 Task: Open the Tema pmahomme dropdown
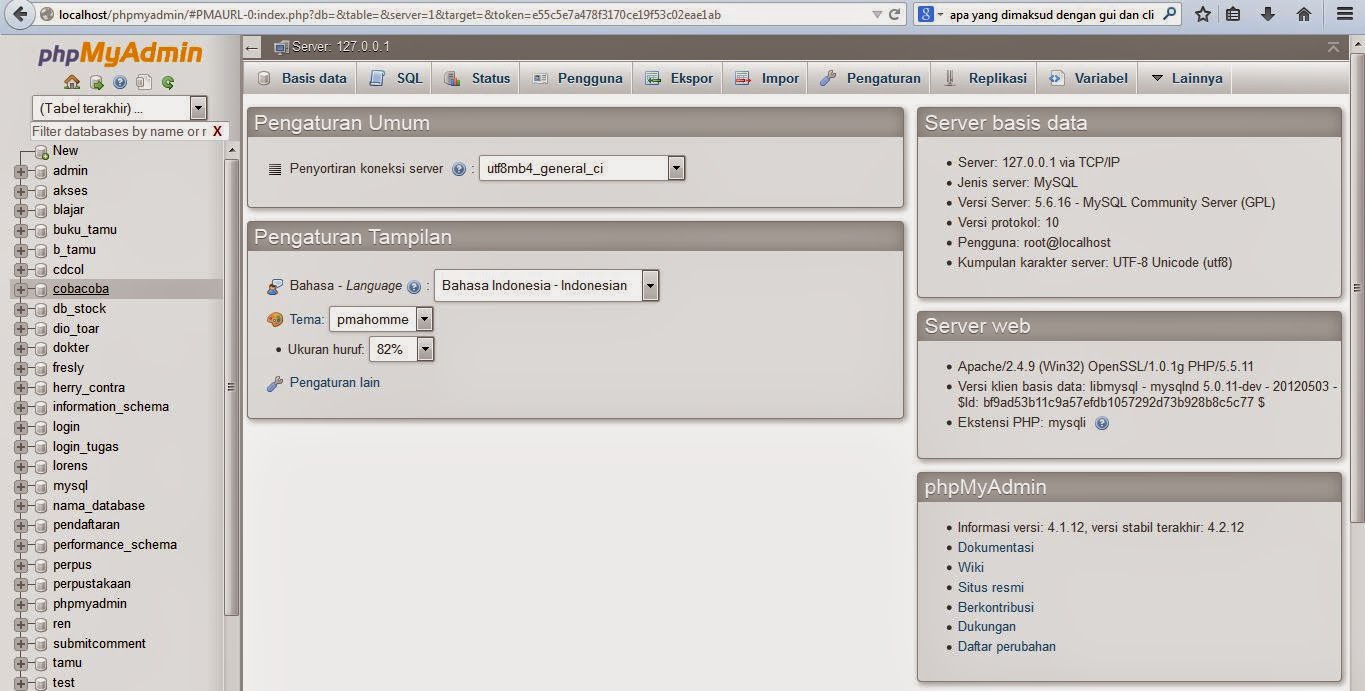coord(380,319)
